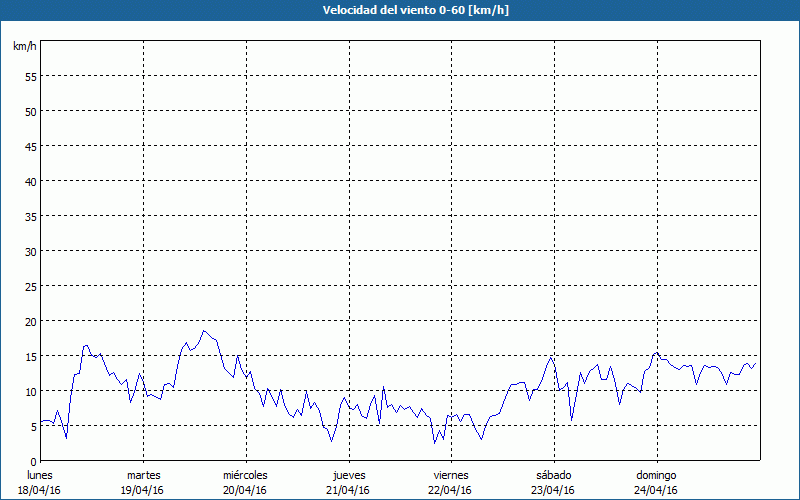The width and height of the screenshot is (800, 500).
Task: Click the 'lunes' day label
Action: (39, 475)
